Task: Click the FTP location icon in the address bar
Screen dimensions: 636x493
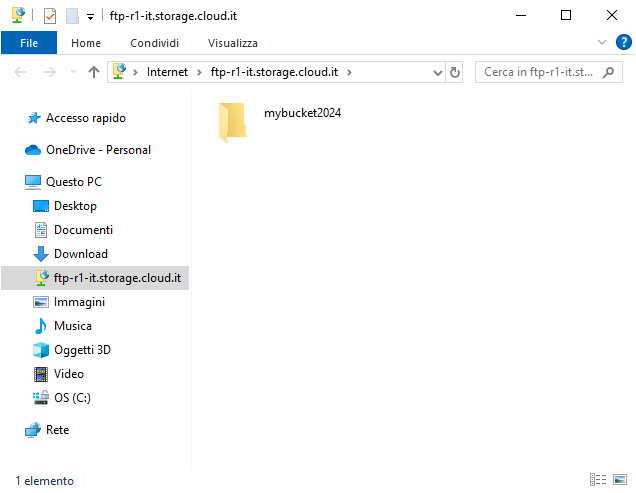Action: coord(119,71)
